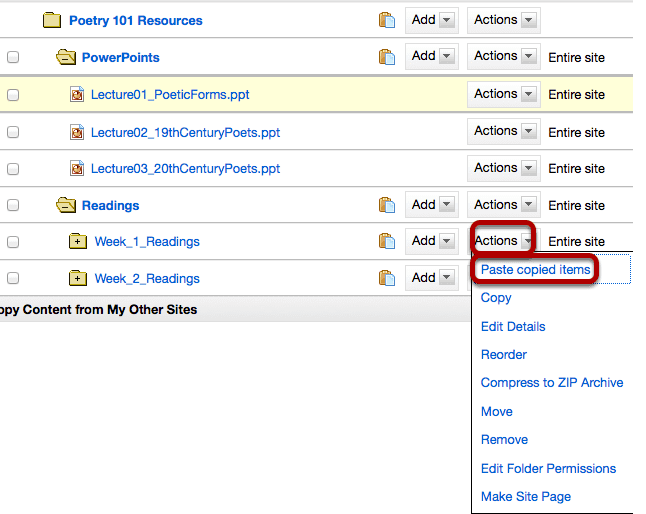The height and width of the screenshot is (514, 646).
Task: Open the Week_1_Readings folder link
Action: click(x=147, y=242)
